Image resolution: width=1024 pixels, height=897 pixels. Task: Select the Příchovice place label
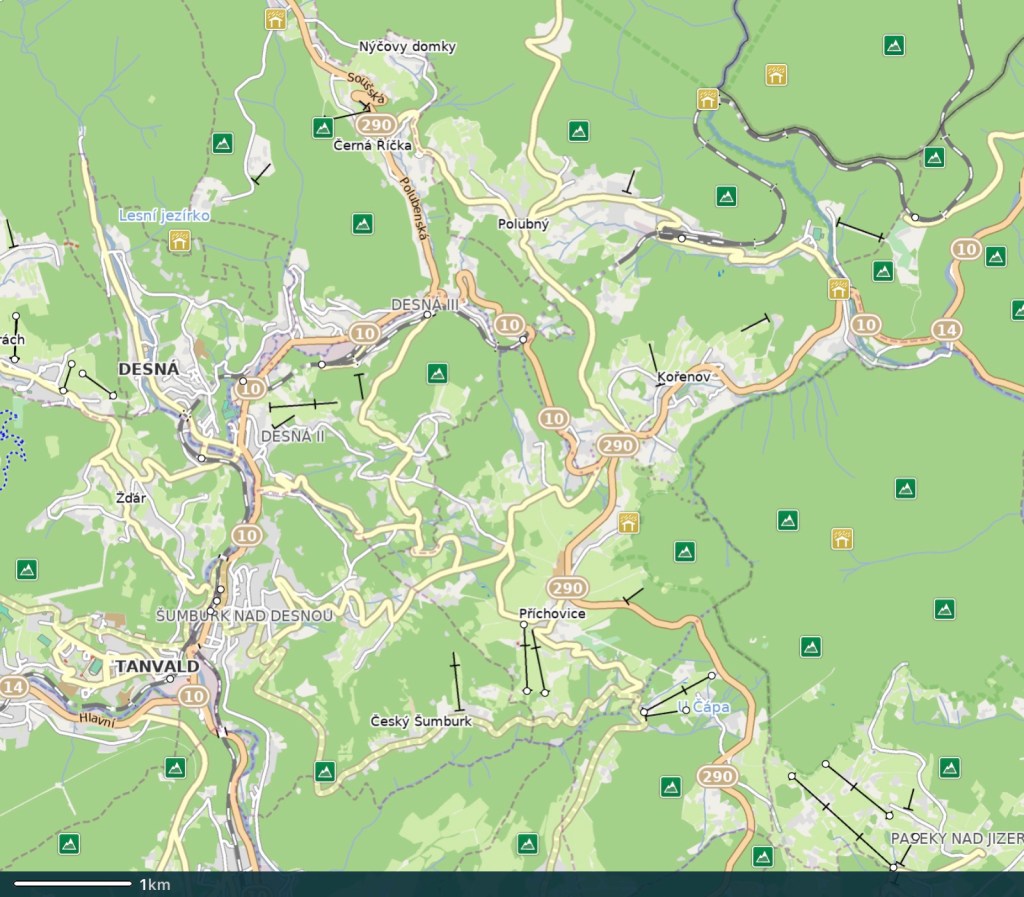point(552,613)
